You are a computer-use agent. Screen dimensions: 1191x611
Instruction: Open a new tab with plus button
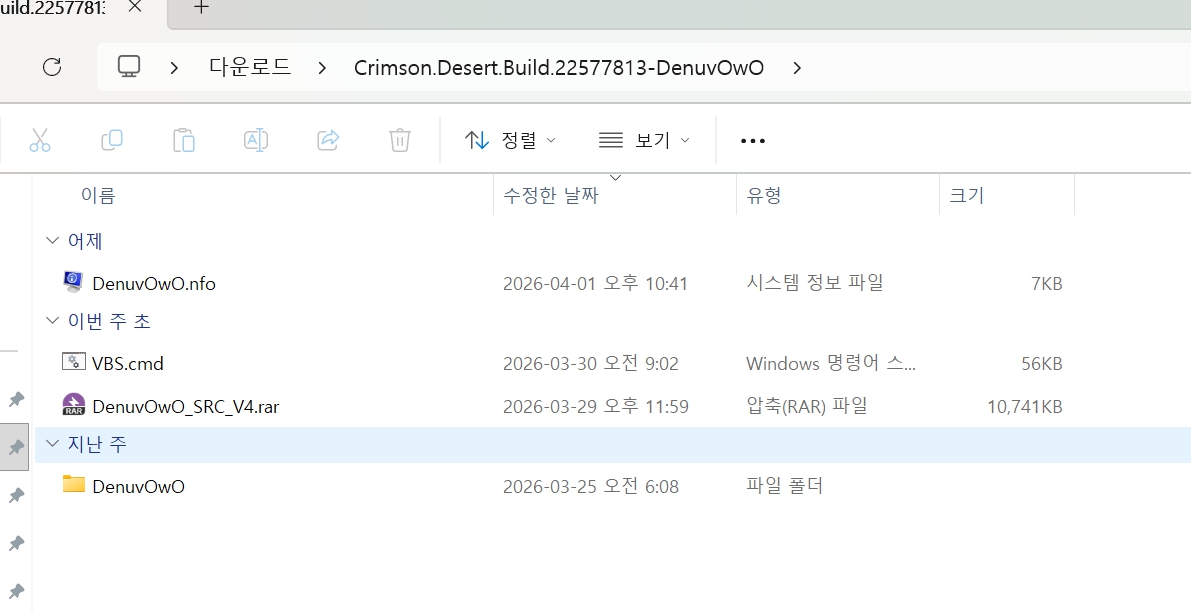click(201, 8)
